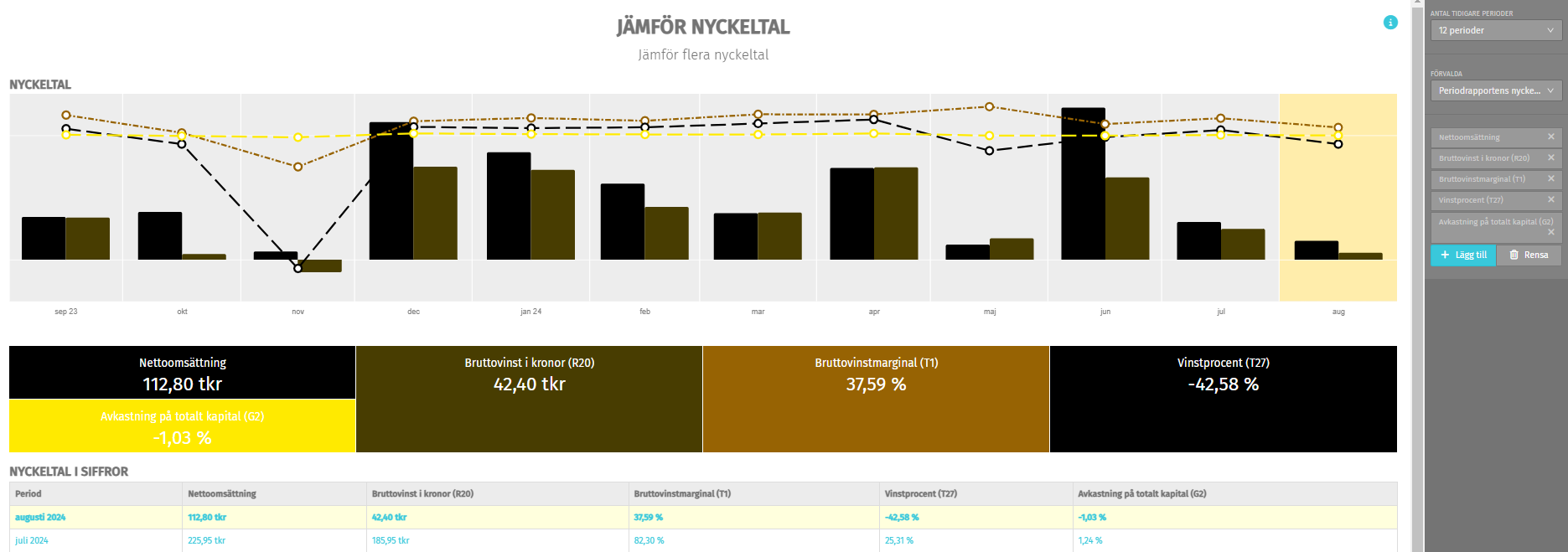Click the Rensa trash button
The image size is (1568, 552).
[x=1529, y=255]
